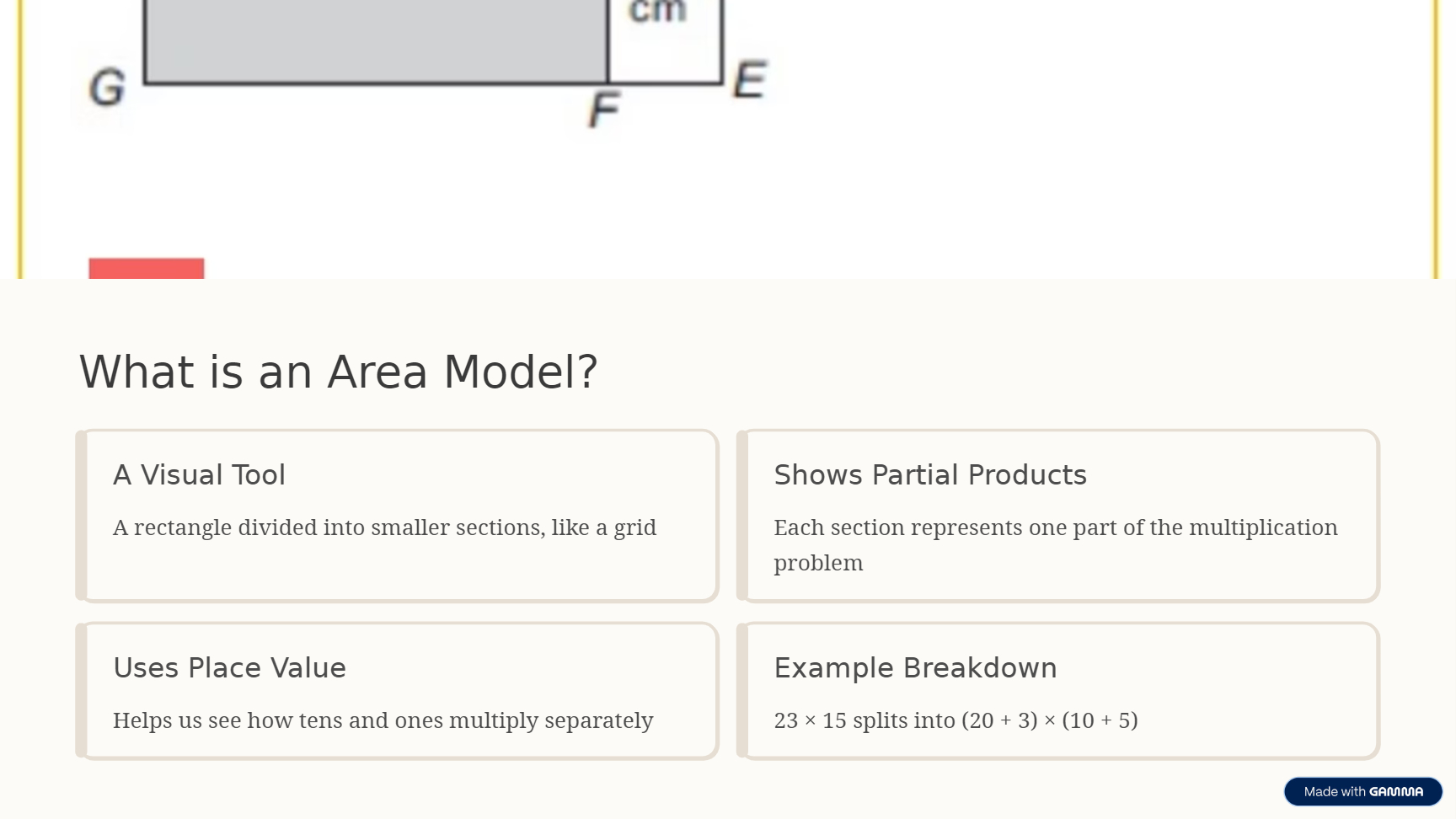
Task: Select the 'Shows Partial Products' card title
Action: click(929, 475)
